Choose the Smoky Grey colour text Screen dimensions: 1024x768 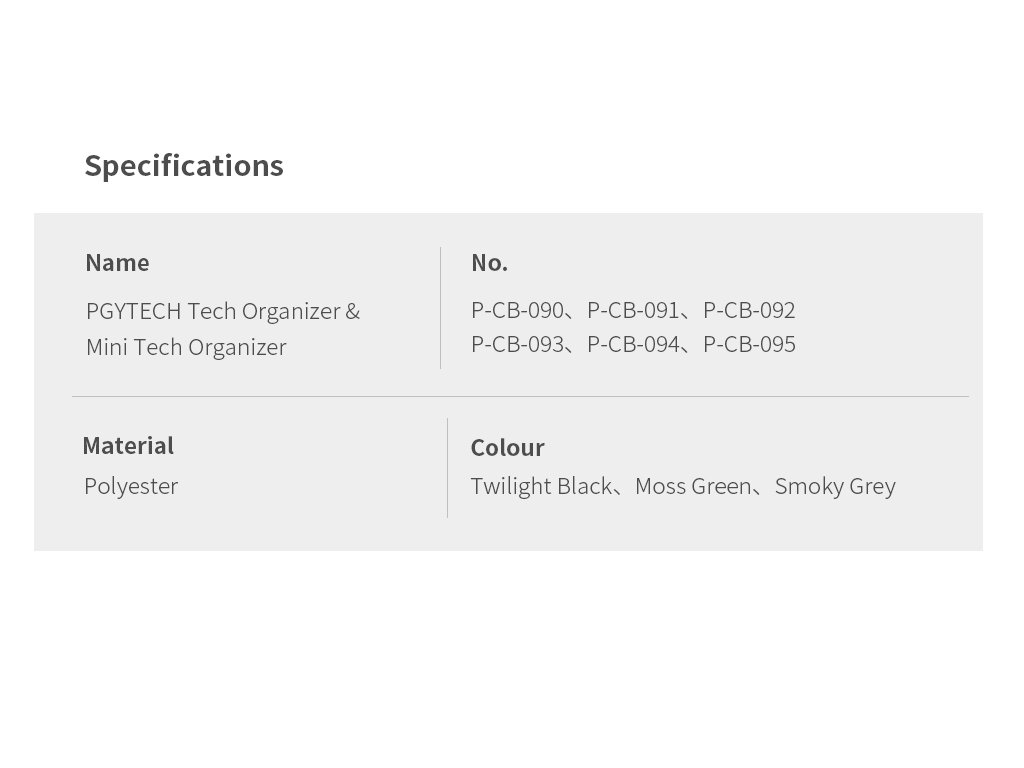(835, 486)
